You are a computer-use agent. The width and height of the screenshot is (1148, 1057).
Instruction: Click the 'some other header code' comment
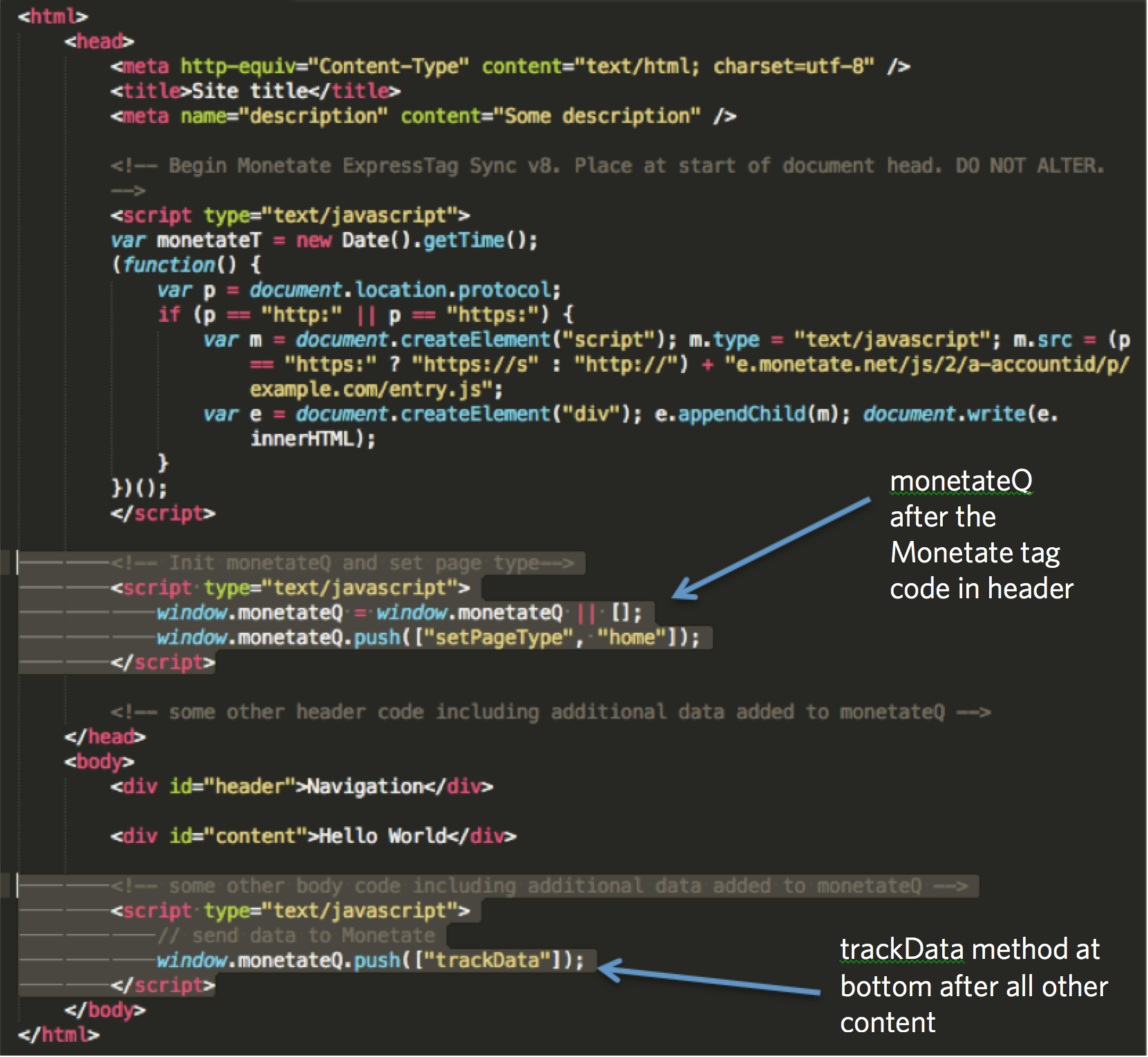click(x=551, y=712)
